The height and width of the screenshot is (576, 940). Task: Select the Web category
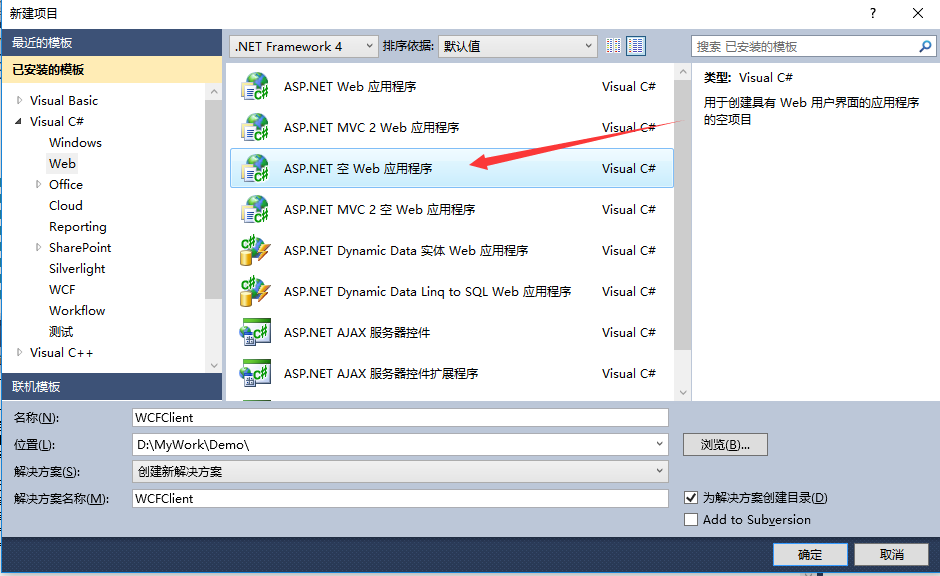coord(62,164)
